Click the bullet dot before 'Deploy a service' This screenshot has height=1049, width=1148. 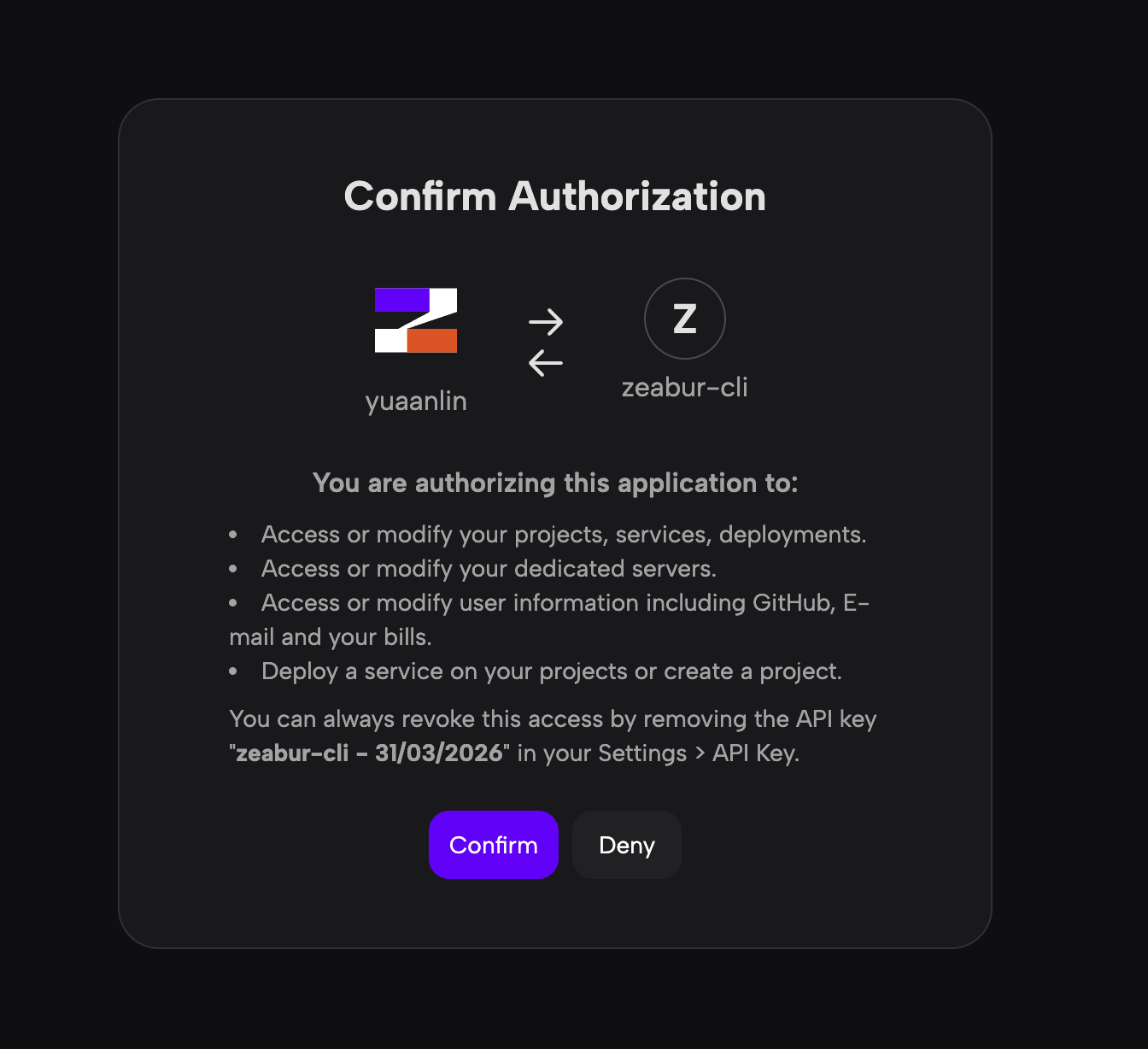pos(233,671)
